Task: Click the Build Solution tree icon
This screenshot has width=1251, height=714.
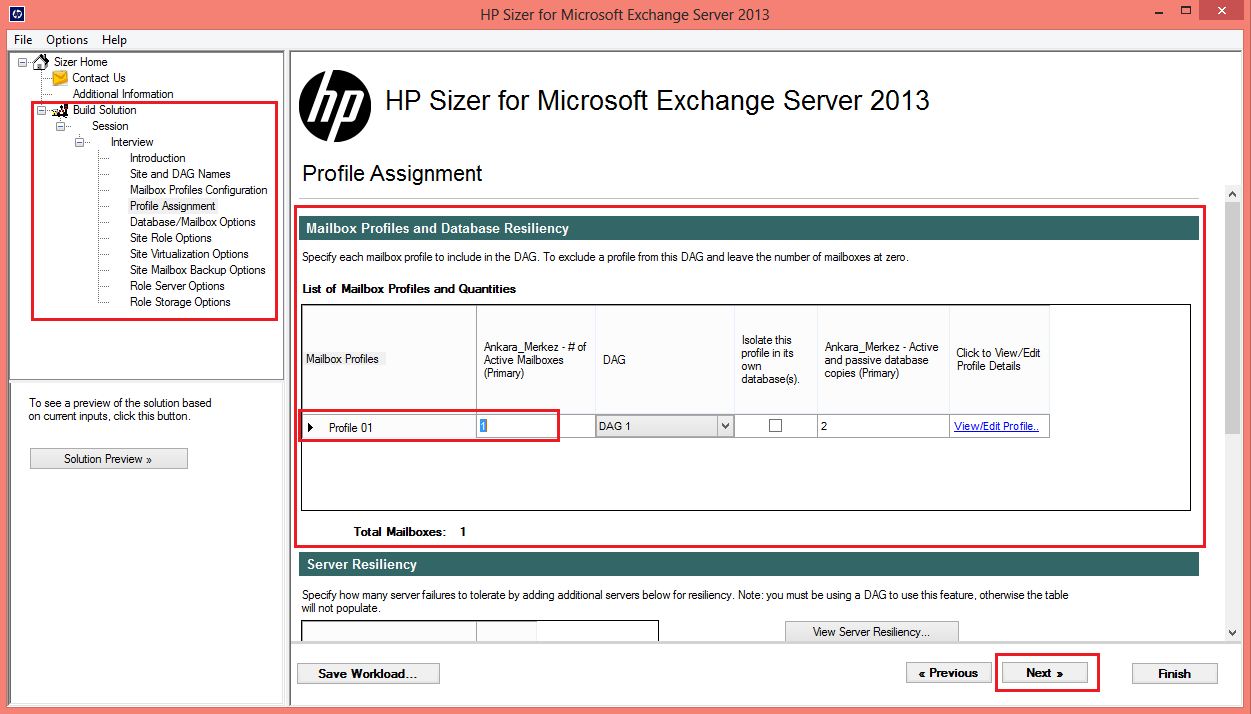Action: point(60,110)
